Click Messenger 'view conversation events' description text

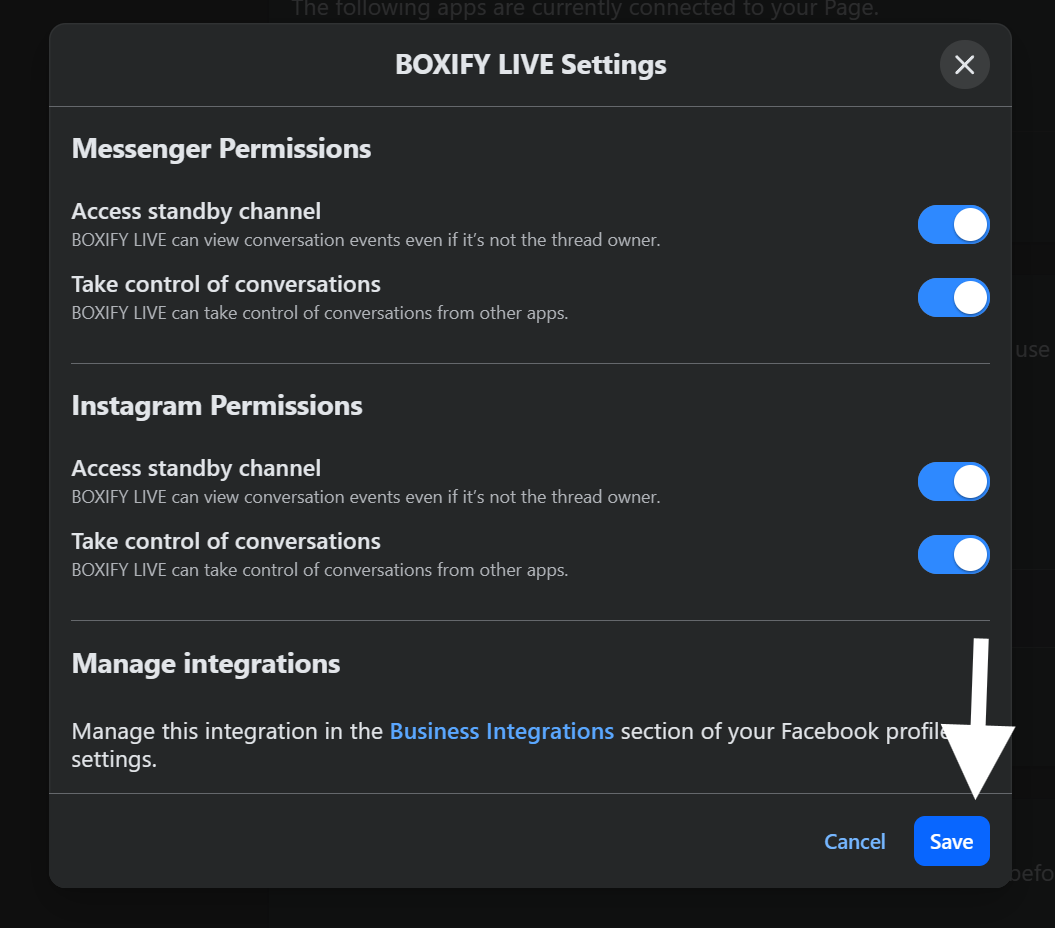[366, 240]
